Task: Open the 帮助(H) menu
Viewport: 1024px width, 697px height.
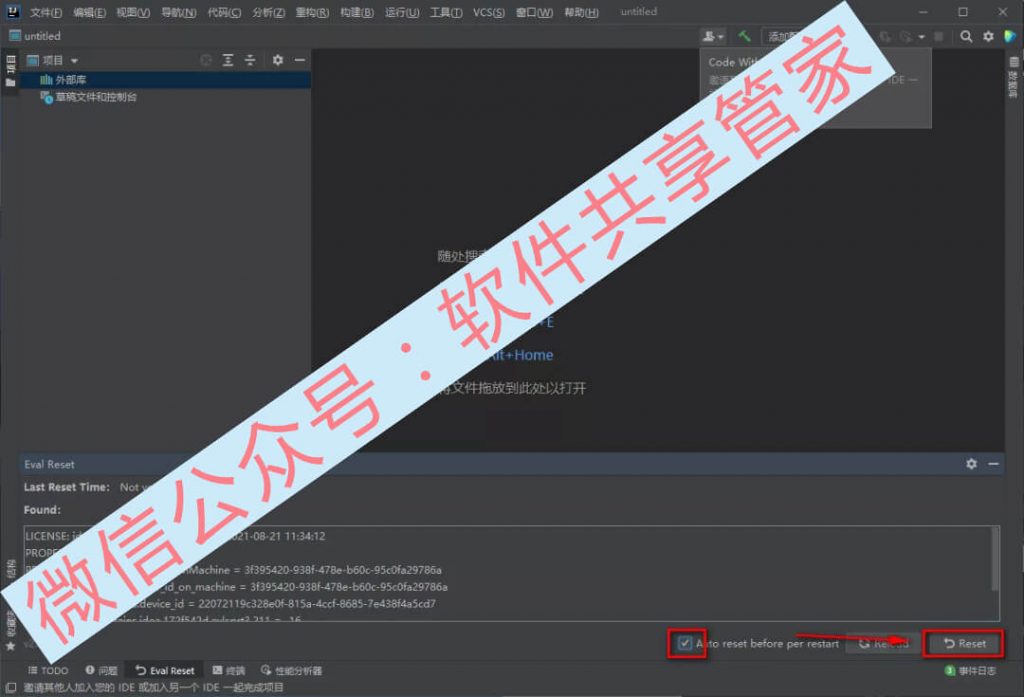Action: (581, 12)
